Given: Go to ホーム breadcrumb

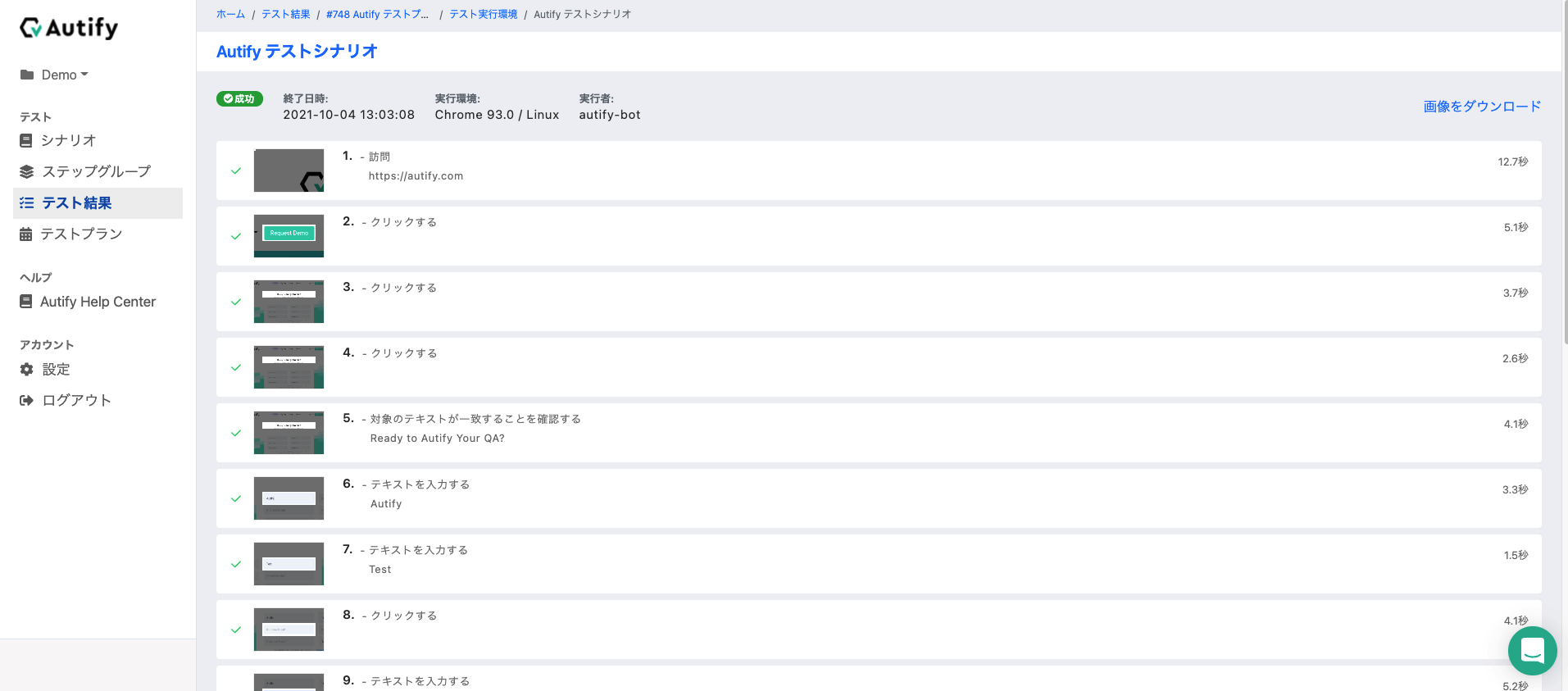Looking at the screenshot, I should 230,14.
